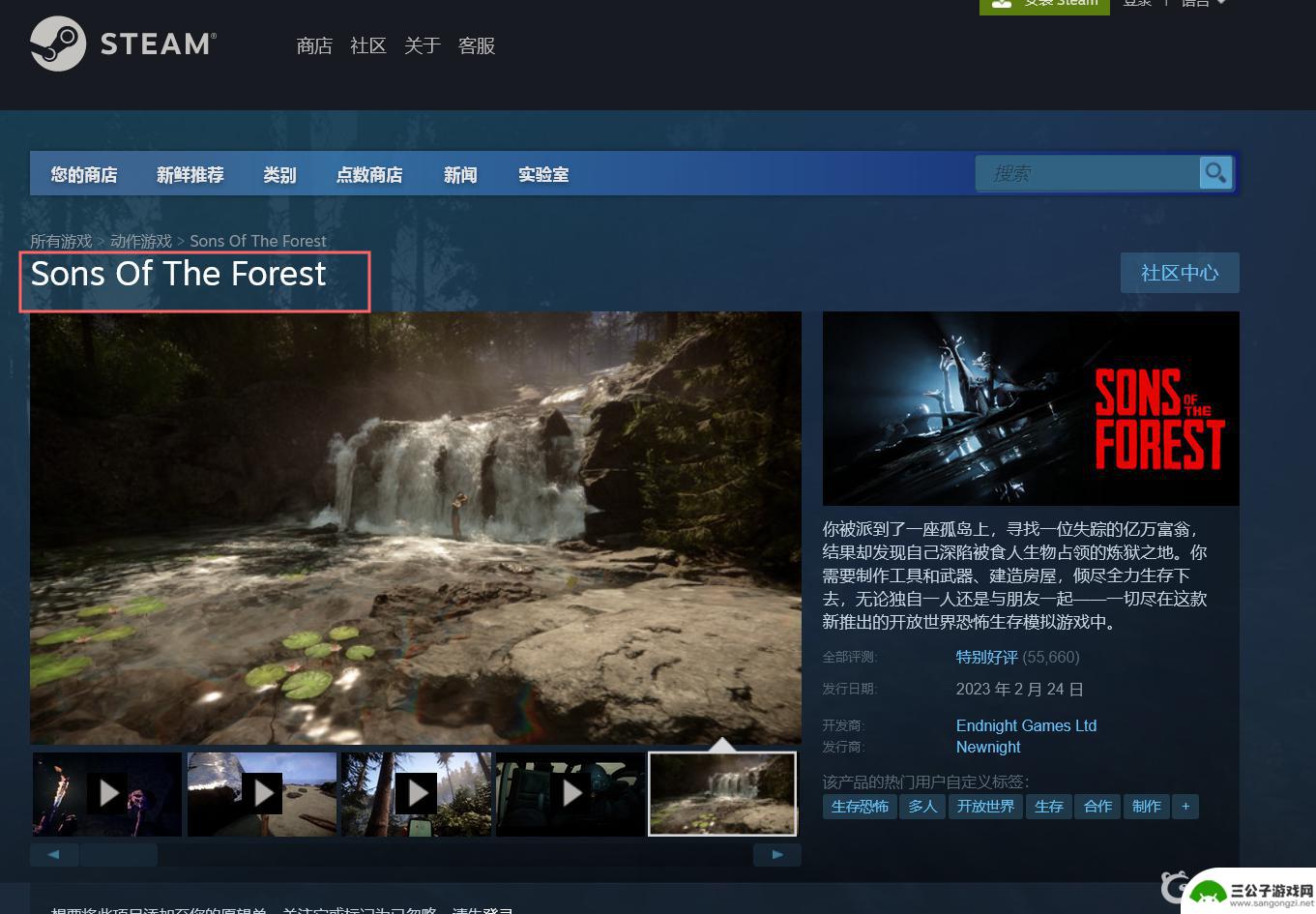Play the fourth dark video thumbnail

tap(570, 794)
